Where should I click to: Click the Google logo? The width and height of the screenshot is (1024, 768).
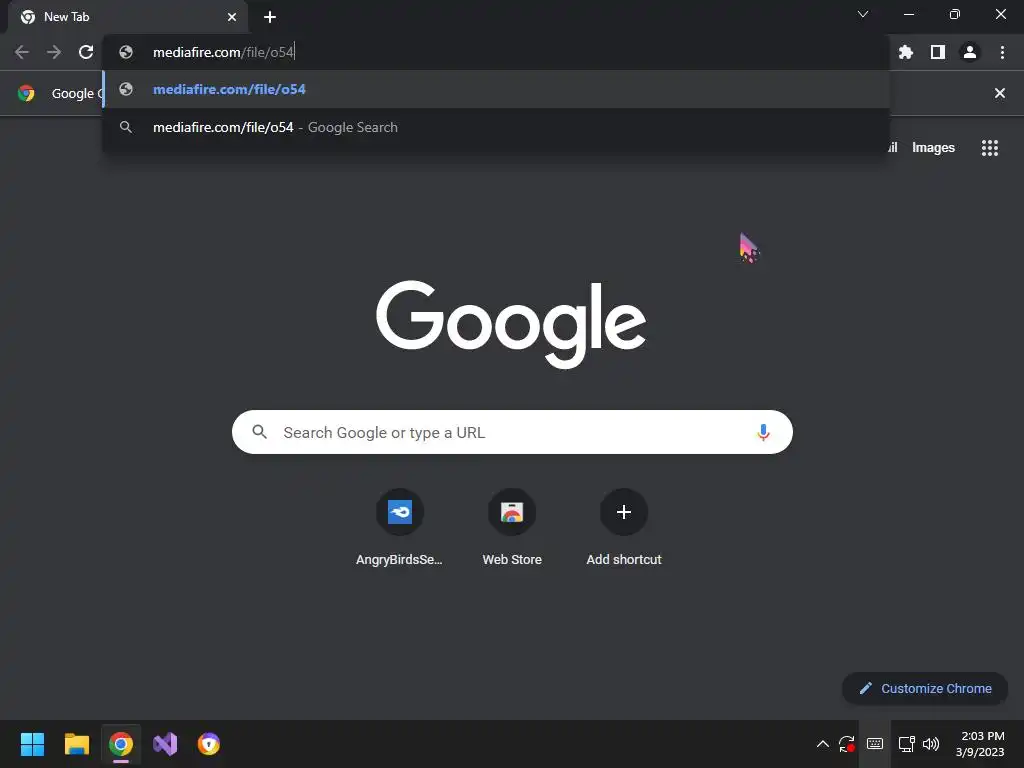pyautogui.click(x=511, y=324)
